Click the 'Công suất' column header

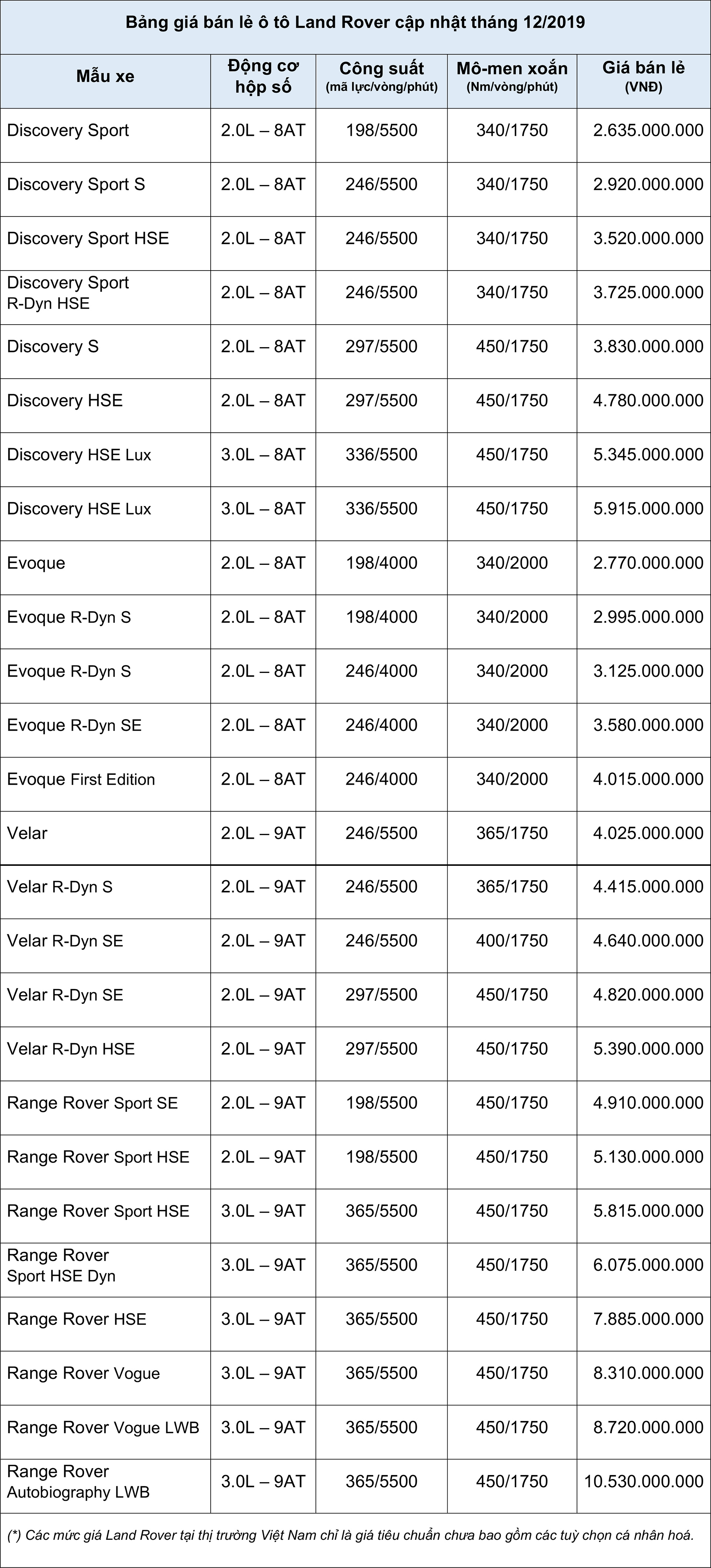[x=381, y=77]
